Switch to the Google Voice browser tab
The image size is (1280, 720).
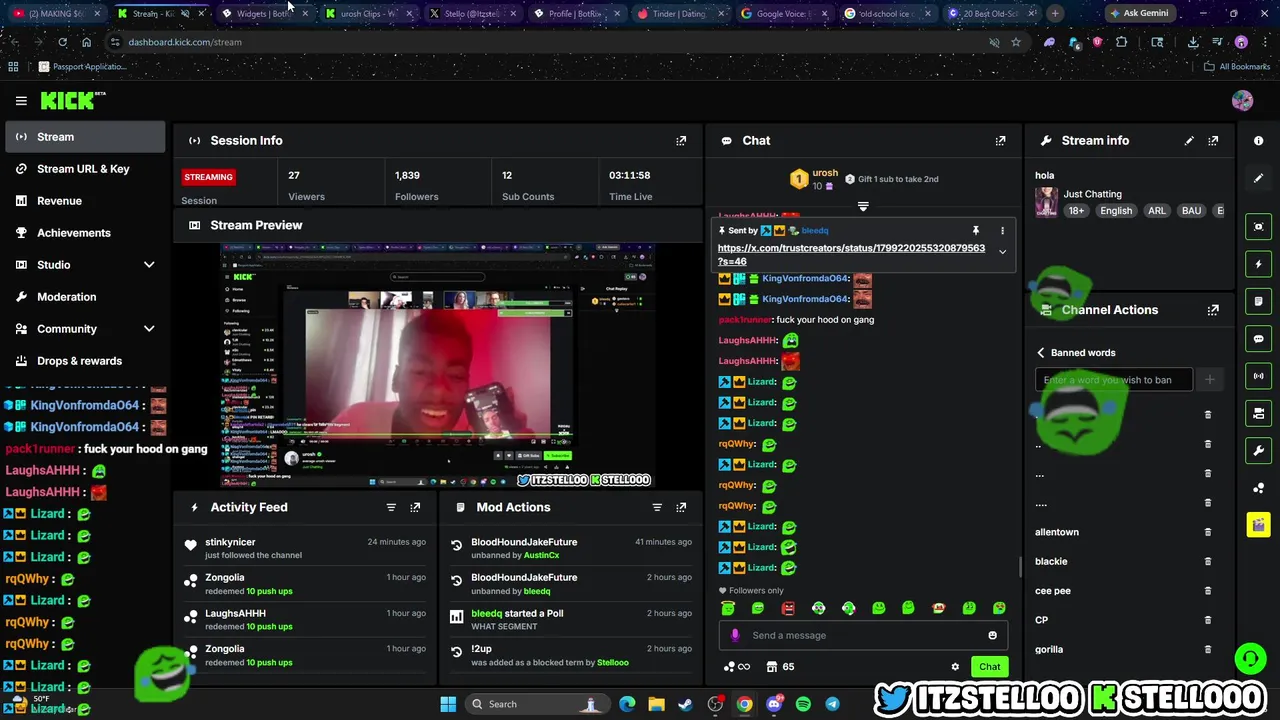[x=785, y=14]
